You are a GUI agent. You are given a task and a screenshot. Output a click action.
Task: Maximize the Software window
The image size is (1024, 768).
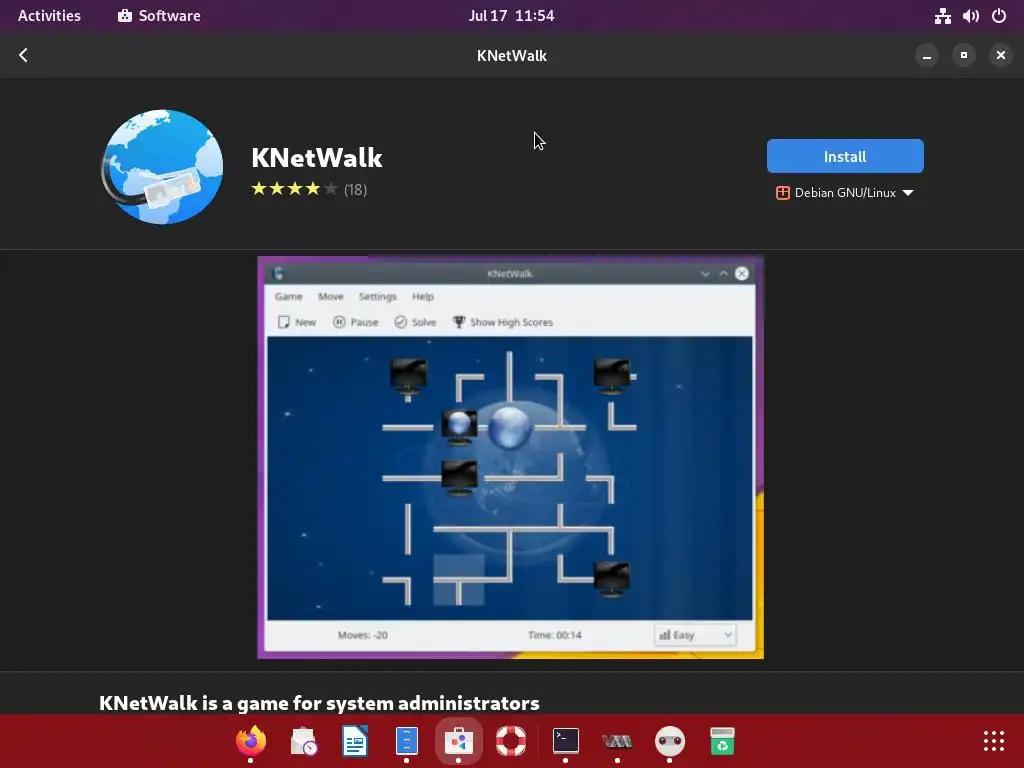pyautogui.click(x=964, y=56)
